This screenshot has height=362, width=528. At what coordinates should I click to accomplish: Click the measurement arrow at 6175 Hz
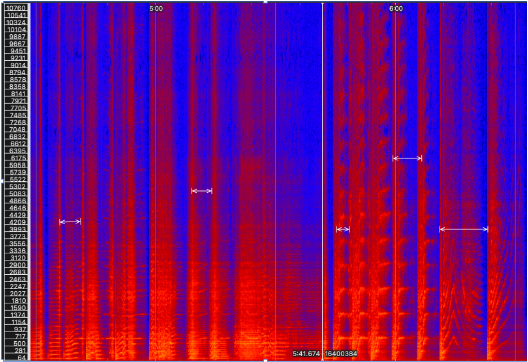(407, 158)
